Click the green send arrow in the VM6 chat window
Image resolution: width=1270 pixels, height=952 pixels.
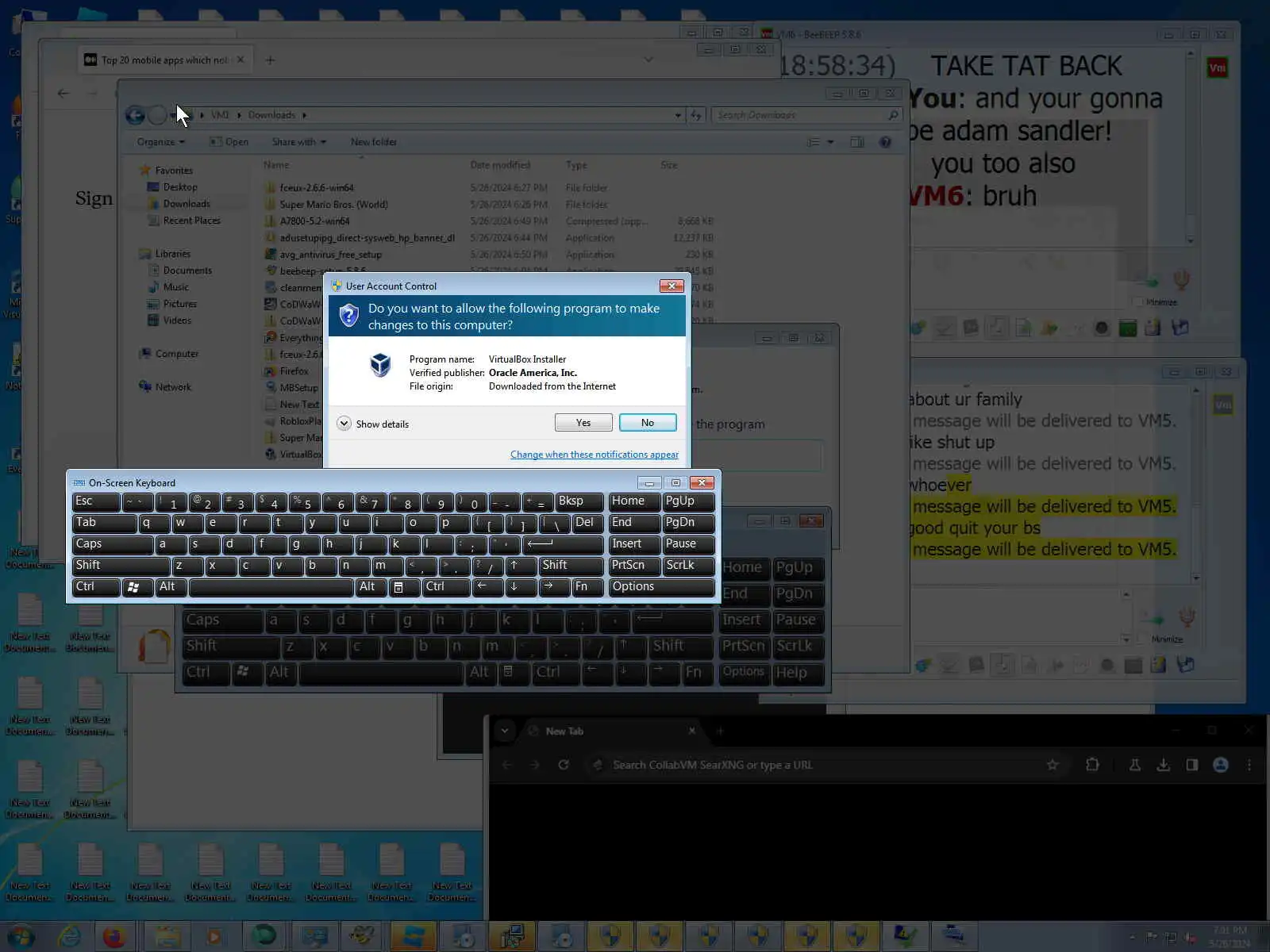pyautogui.click(x=1149, y=282)
